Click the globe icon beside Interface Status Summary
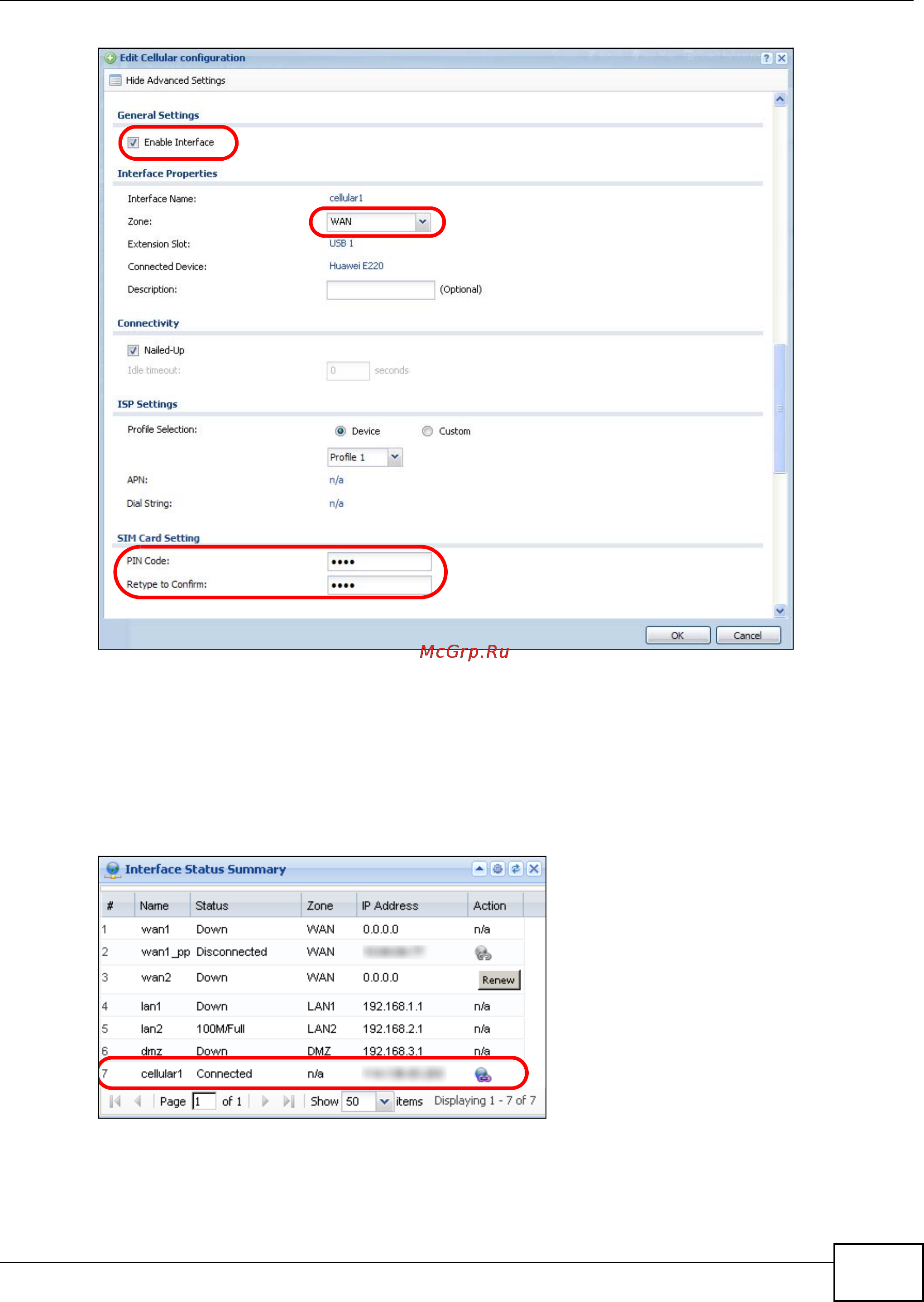This screenshot has height=1302, width=924. (x=113, y=870)
